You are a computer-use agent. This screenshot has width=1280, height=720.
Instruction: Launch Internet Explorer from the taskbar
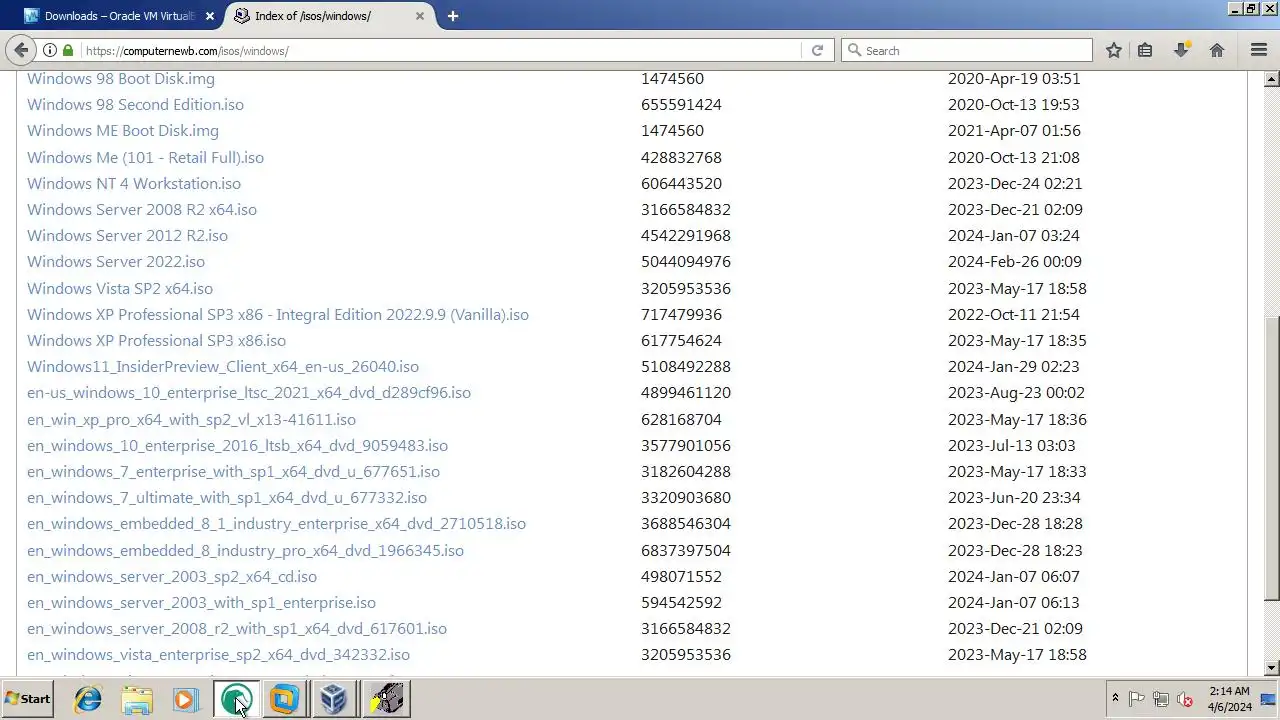88,699
